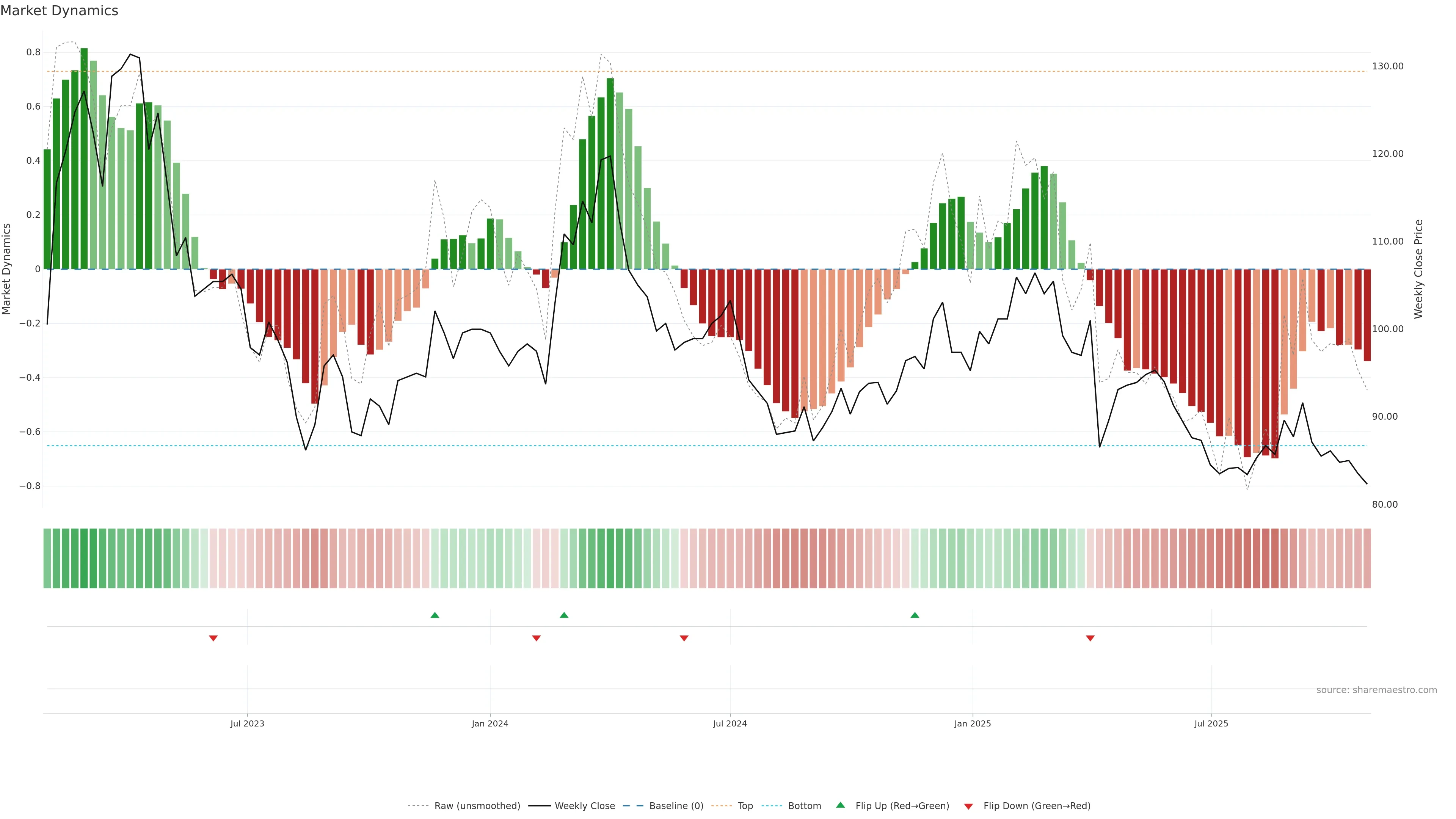Click the red flip-down marker after Jan 2025
This screenshot has height=819, width=1456.
point(1090,638)
